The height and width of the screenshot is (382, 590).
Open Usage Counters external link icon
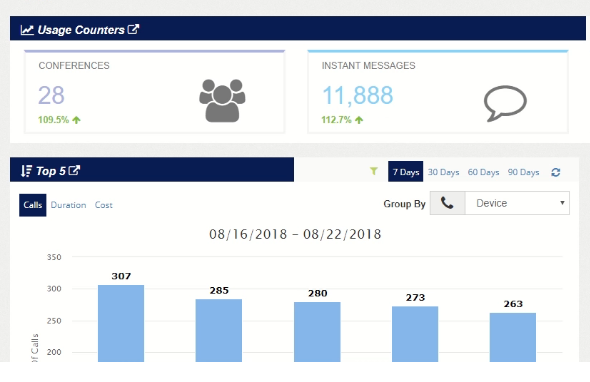pos(134,29)
